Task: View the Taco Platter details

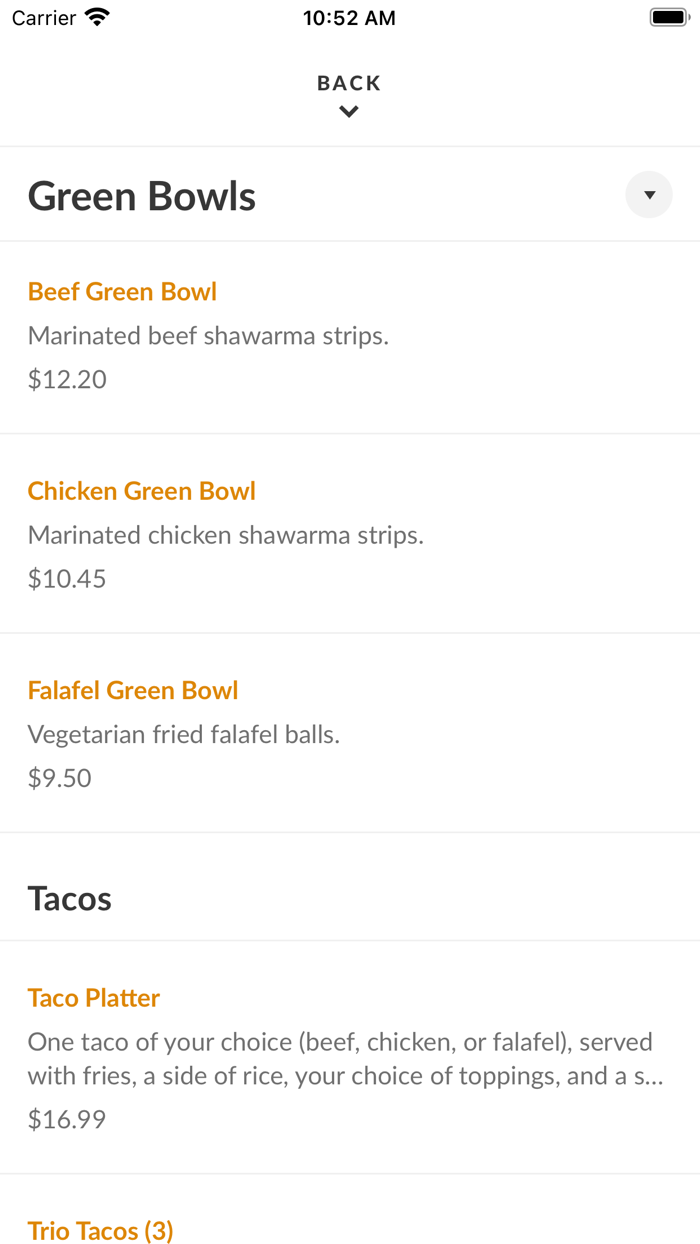Action: click(x=93, y=997)
